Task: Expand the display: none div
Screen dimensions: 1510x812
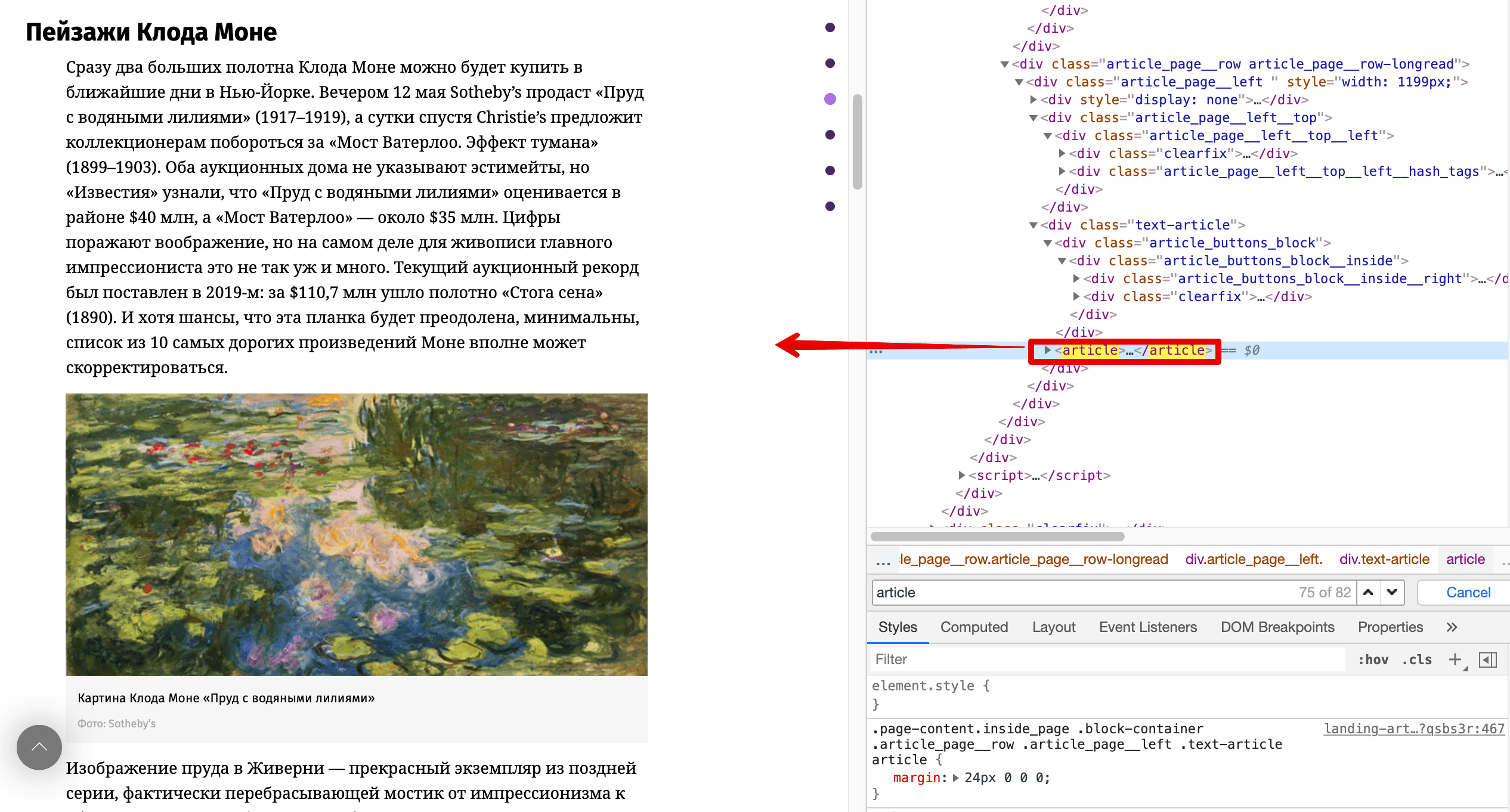Action: tap(1034, 100)
